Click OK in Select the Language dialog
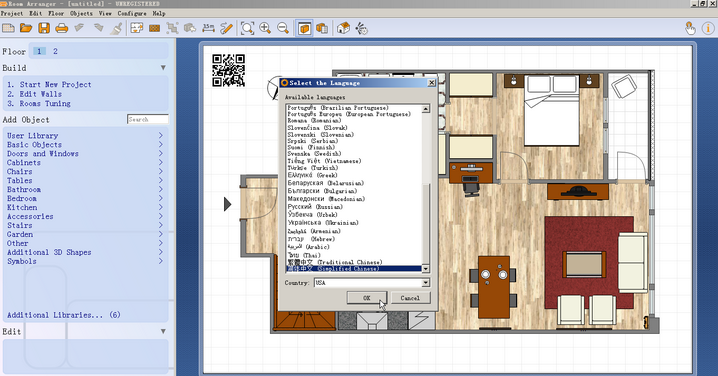Viewport: 718px width, 376px height. 367,298
